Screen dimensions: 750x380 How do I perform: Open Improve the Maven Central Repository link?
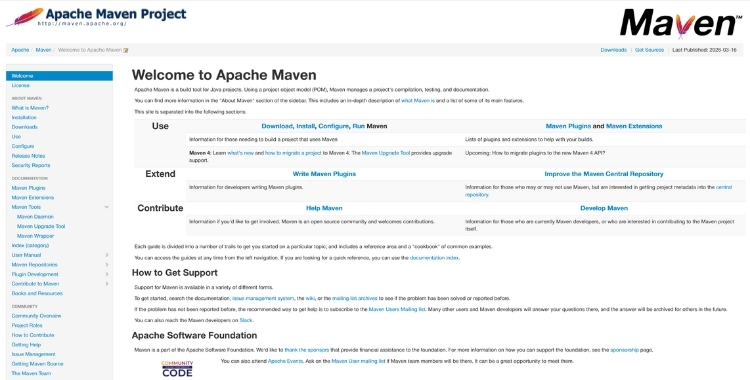(x=604, y=174)
